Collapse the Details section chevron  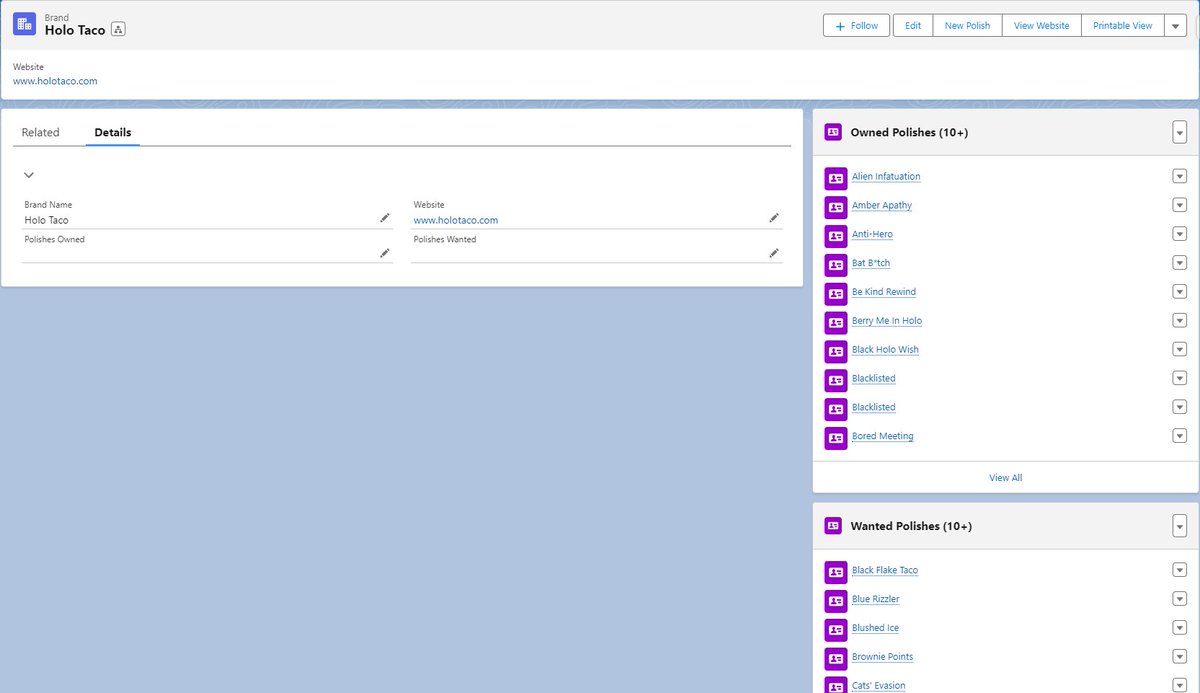coord(29,175)
